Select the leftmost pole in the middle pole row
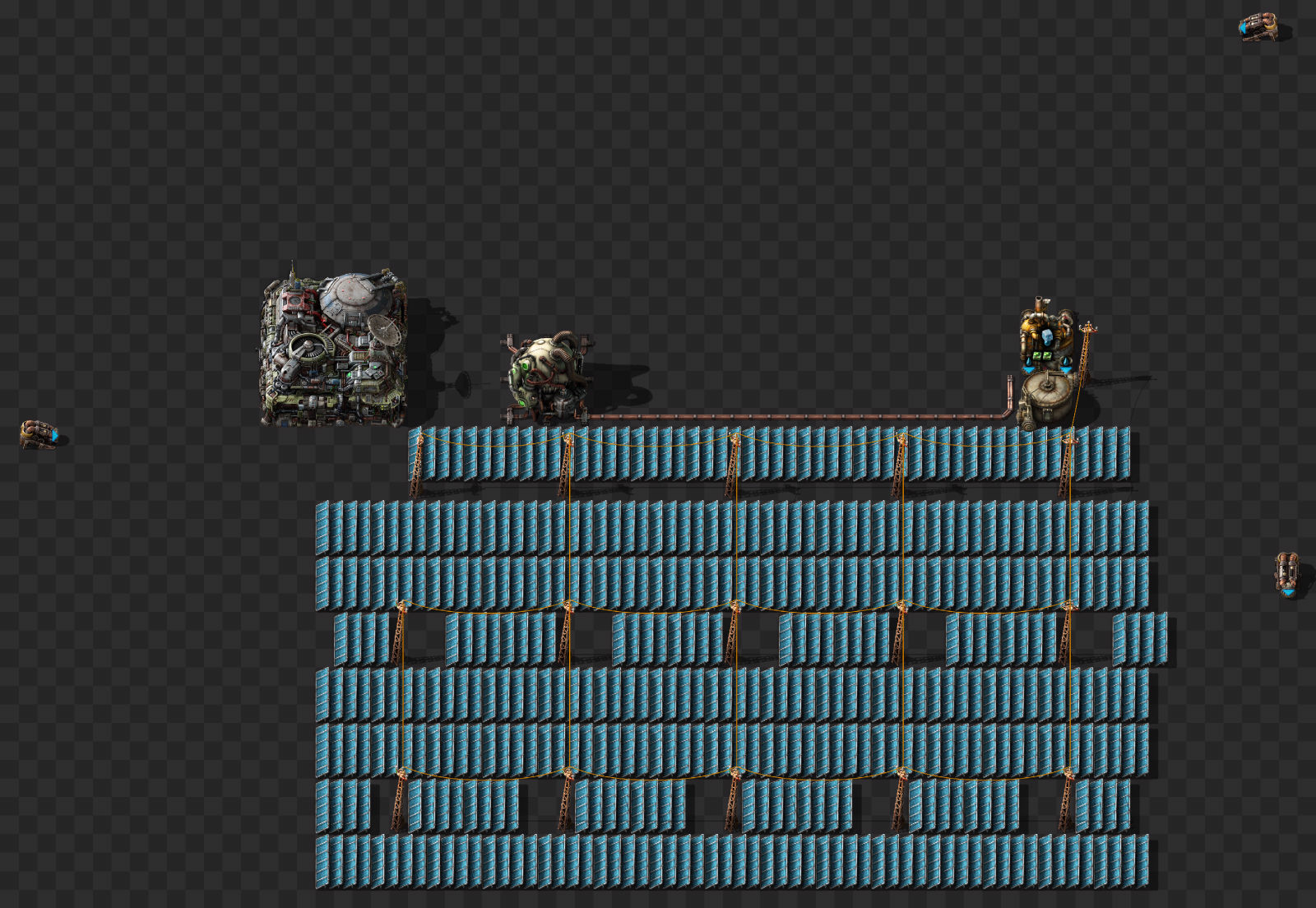Image resolution: width=1316 pixels, height=908 pixels. [x=400, y=633]
